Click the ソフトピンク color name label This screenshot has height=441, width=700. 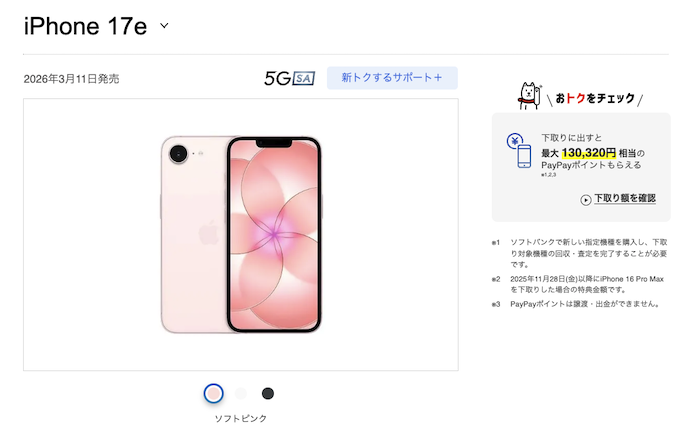pos(241,418)
